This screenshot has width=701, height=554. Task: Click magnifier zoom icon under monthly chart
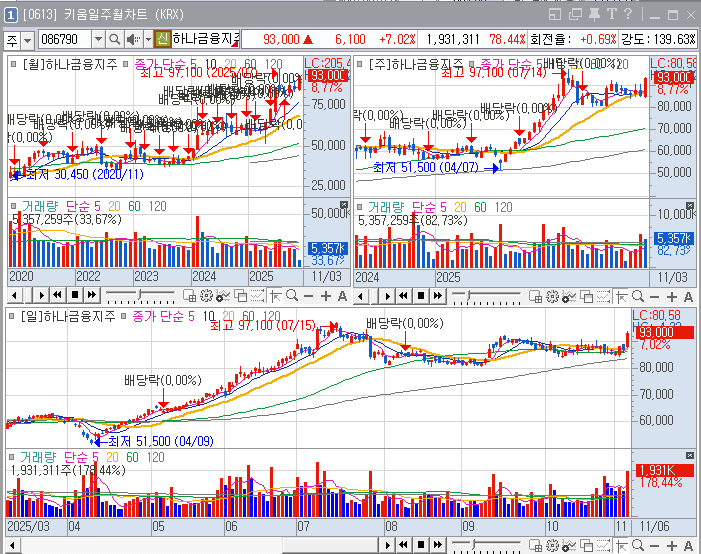(x=292, y=296)
